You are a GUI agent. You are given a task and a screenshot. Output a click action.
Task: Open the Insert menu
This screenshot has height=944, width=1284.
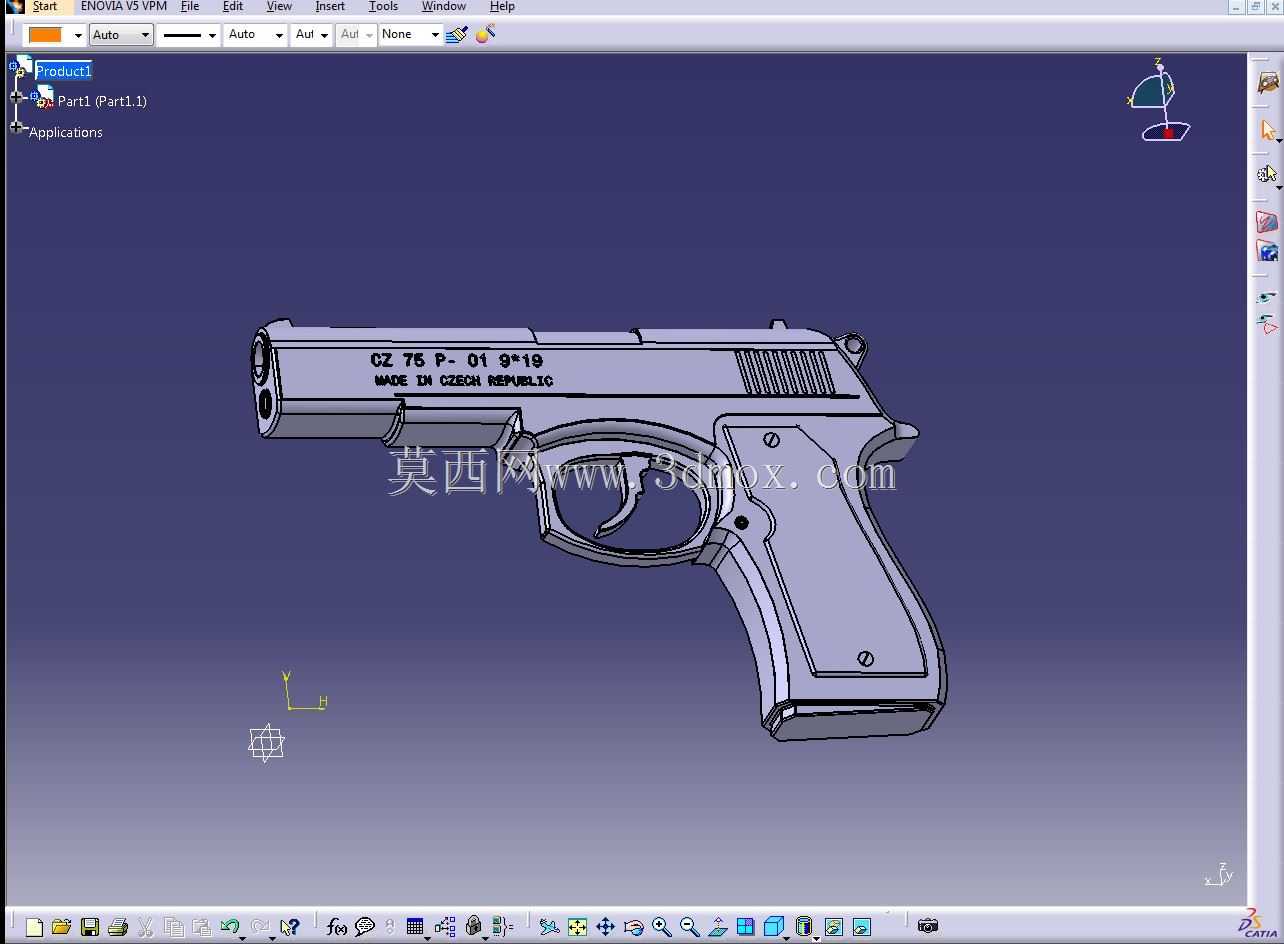[330, 6]
